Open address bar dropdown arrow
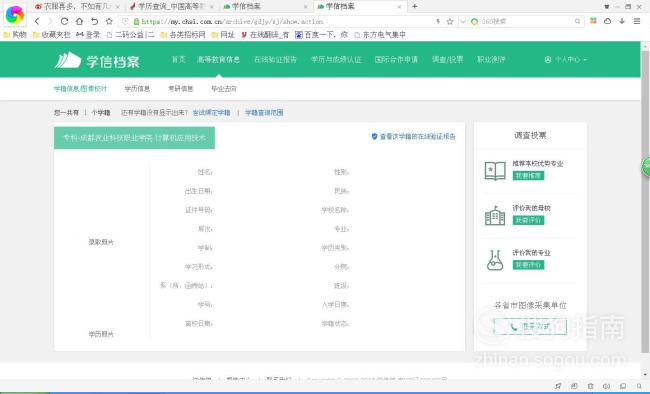The image size is (650, 394). tap(463, 21)
